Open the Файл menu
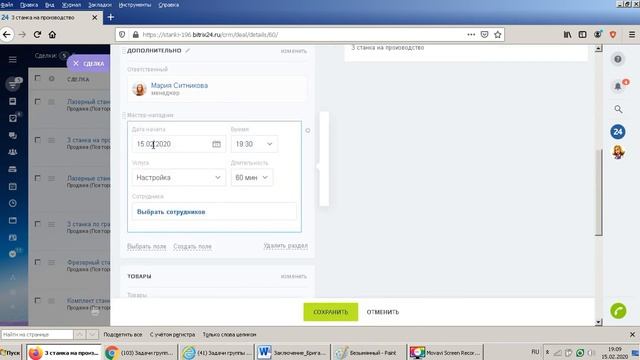The image size is (640, 360). click(7, 5)
